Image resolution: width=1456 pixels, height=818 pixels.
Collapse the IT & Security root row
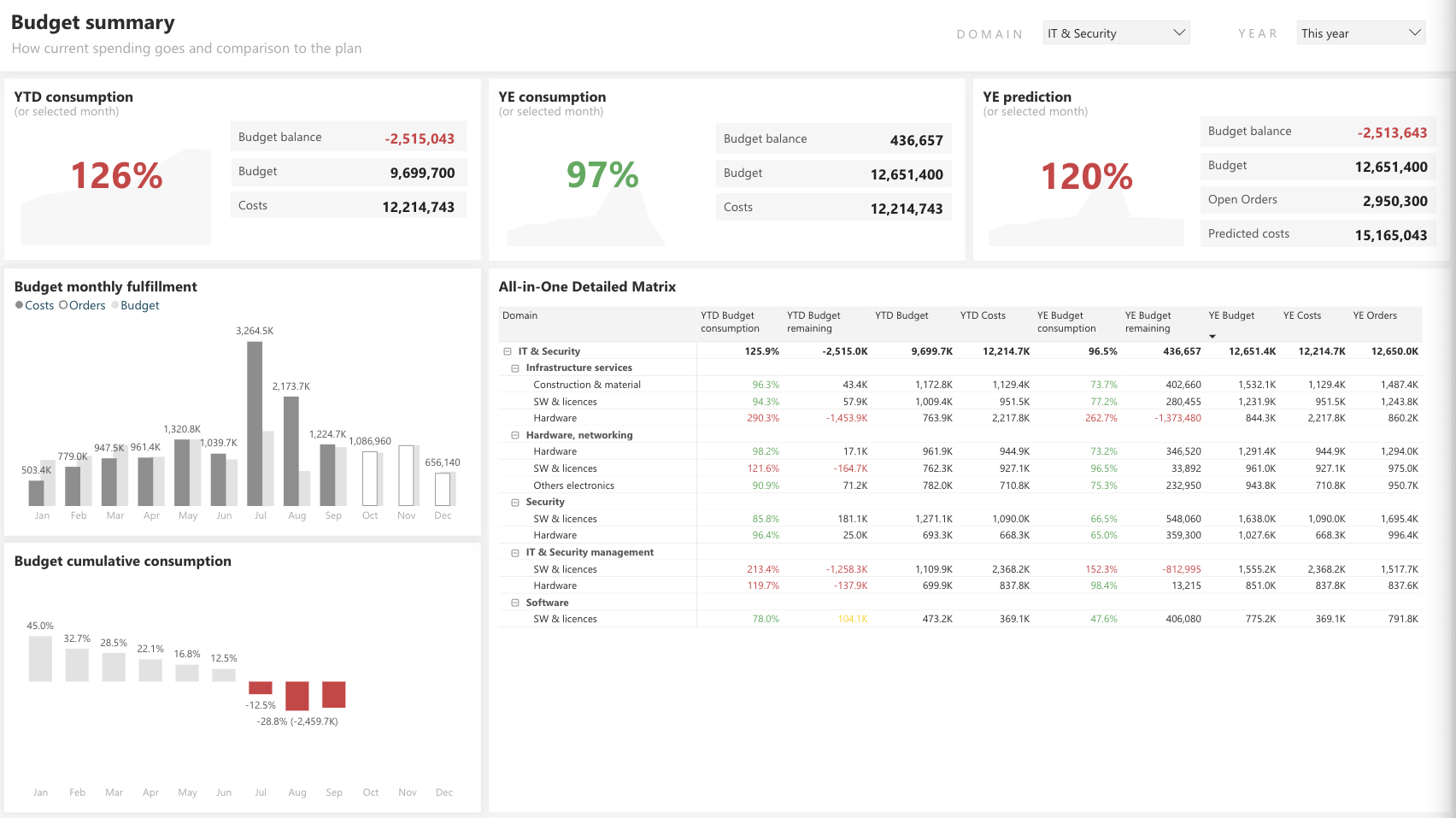point(508,351)
